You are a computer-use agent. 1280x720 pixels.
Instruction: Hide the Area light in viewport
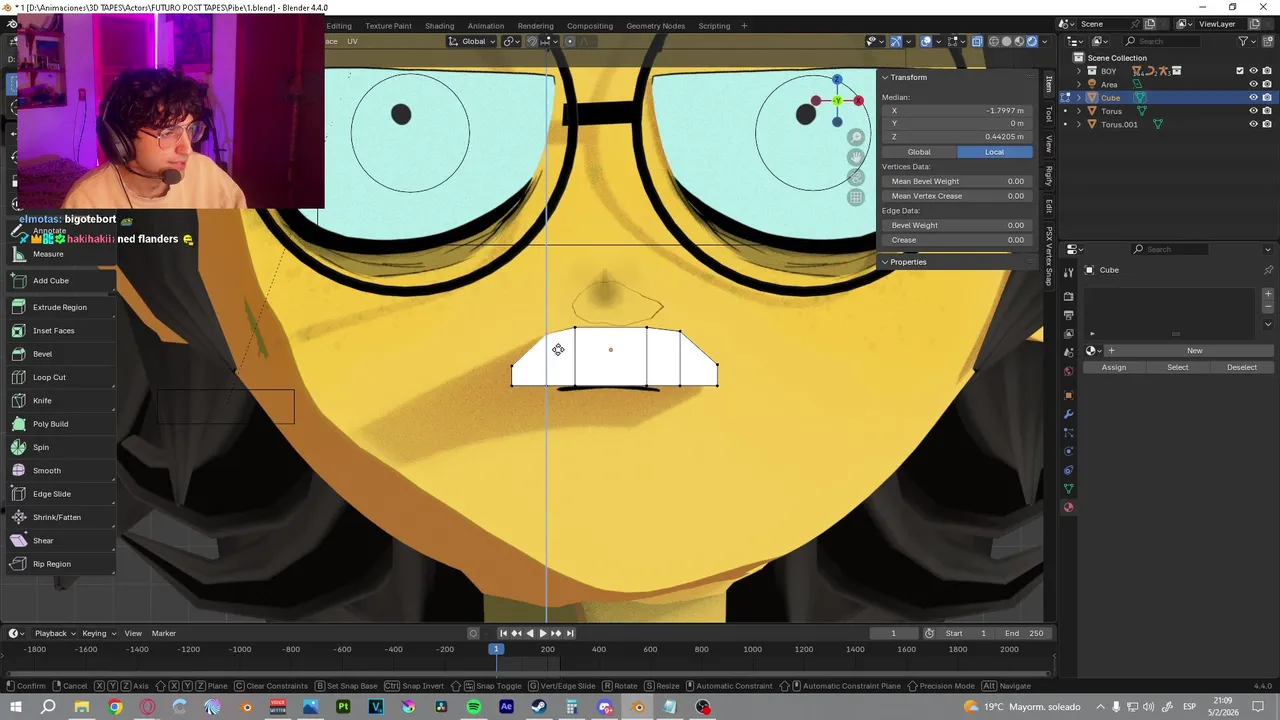pos(1253,84)
